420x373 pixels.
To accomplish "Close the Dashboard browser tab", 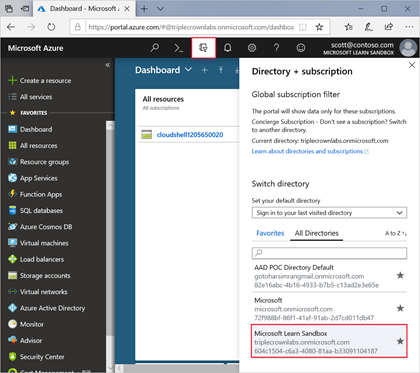I will point(127,9).
